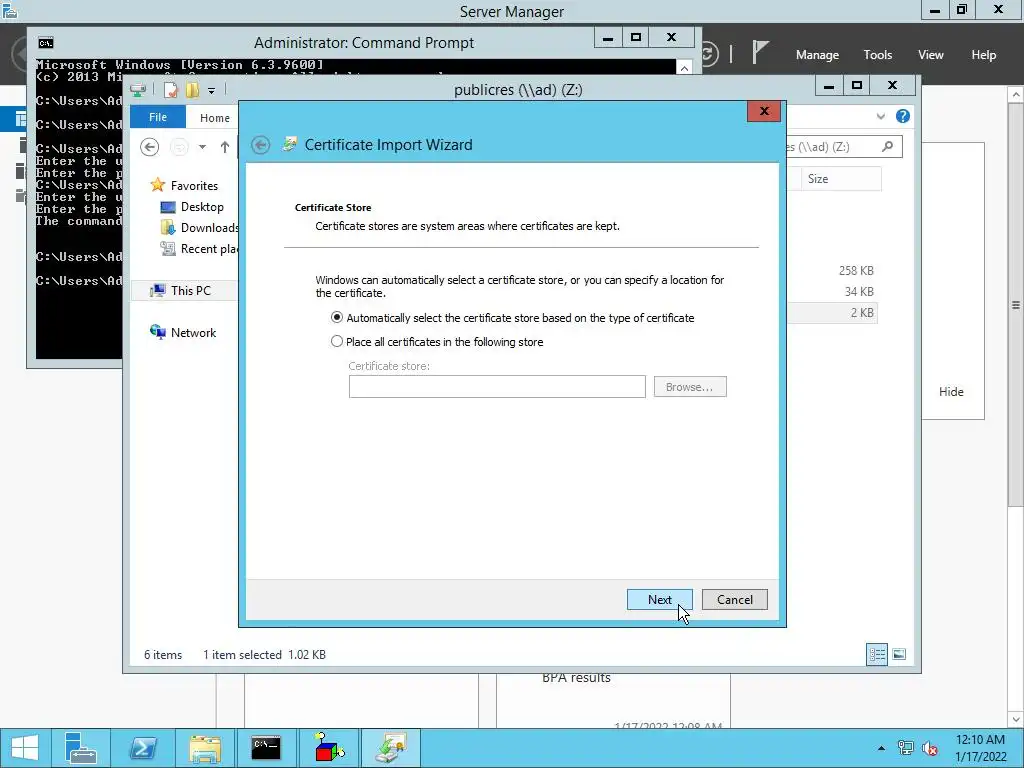Click the wizard's back arrow
The height and width of the screenshot is (768, 1024).
261,145
